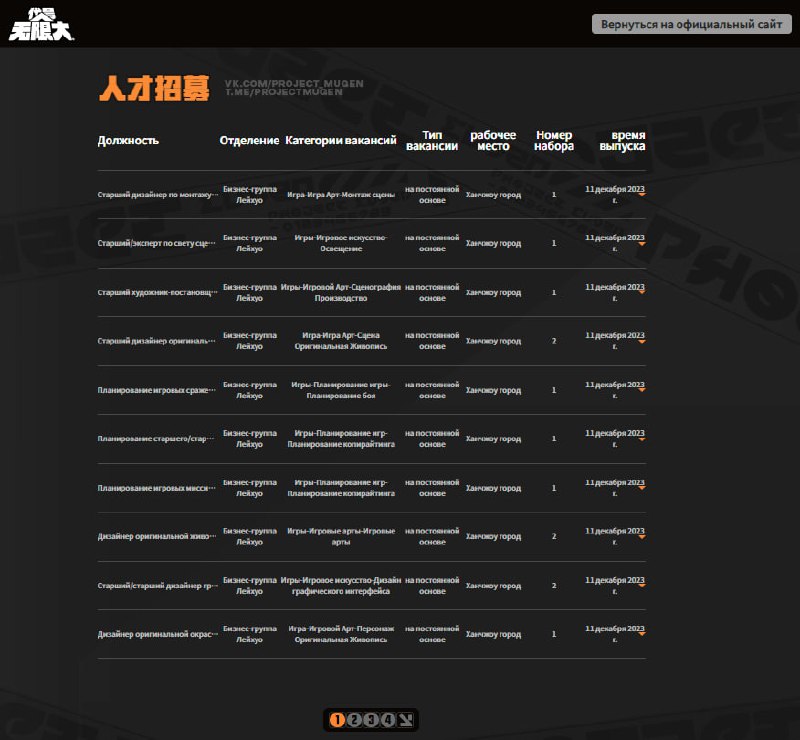Click the VK.COM/PROJECT_MUGEN text
Viewport: 800px width, 740px height.
pos(294,83)
